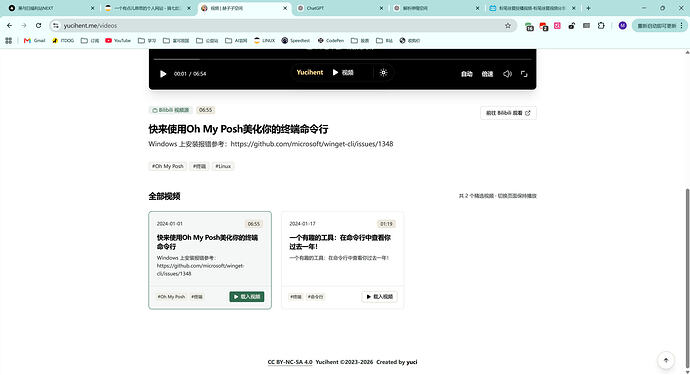Image resolution: width=690 pixels, height=375 pixels.
Task: Go back to top with the arrow button
Action: pos(666,360)
